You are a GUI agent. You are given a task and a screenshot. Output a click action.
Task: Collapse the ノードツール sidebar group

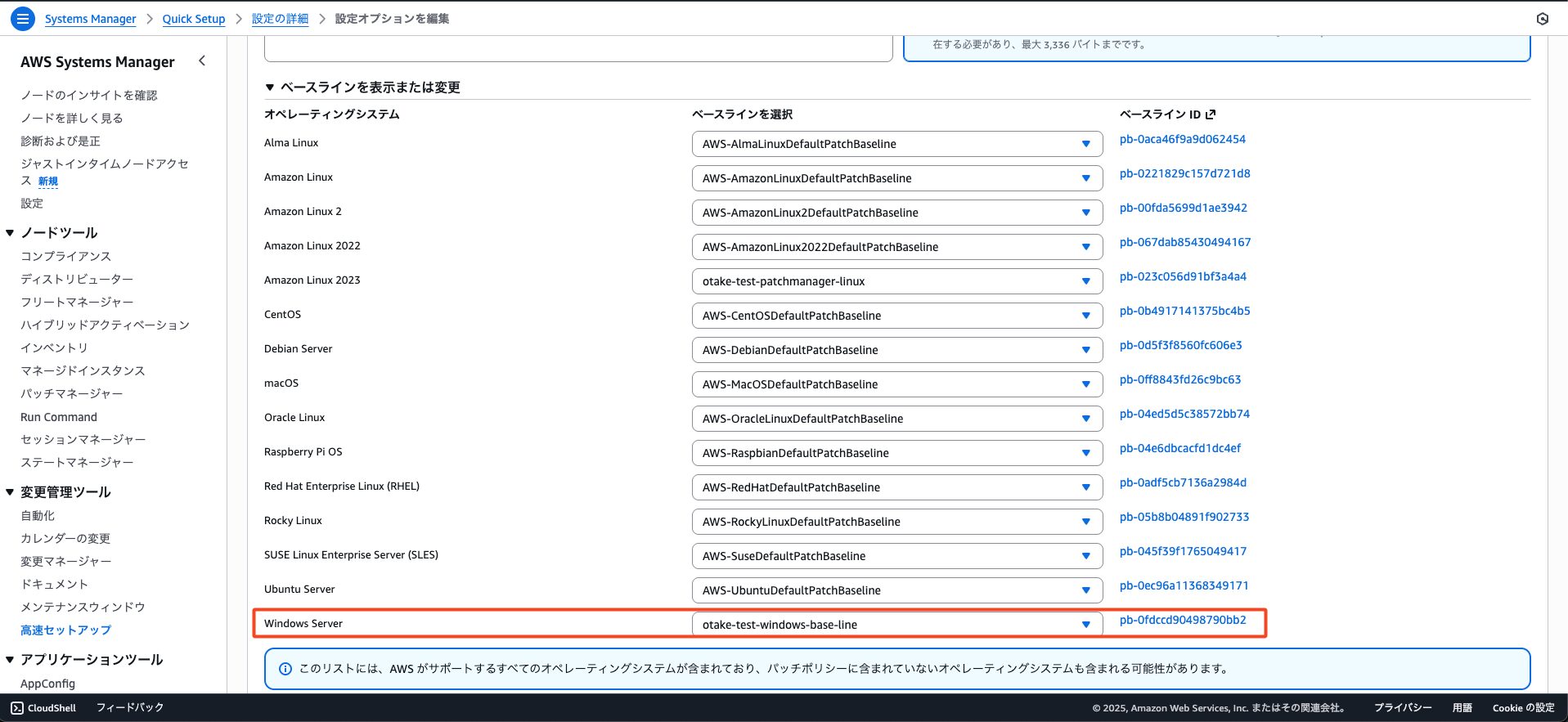10,233
